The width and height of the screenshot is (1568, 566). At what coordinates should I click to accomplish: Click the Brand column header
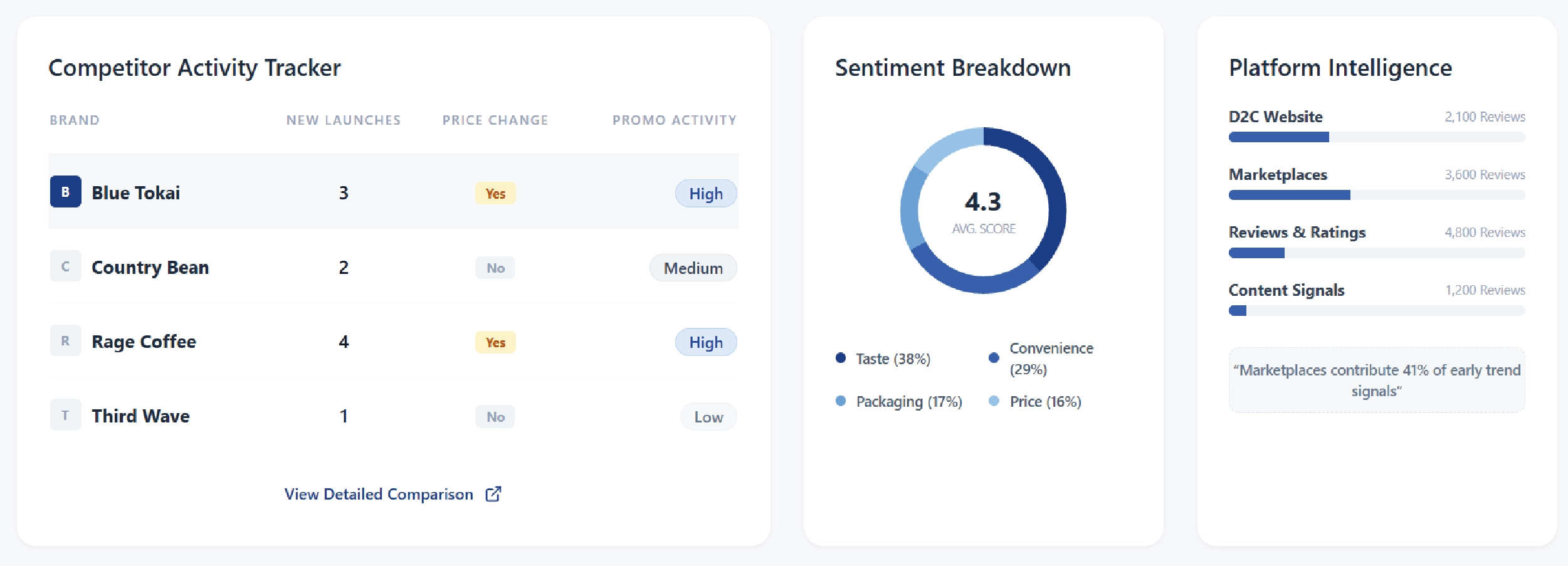point(75,120)
